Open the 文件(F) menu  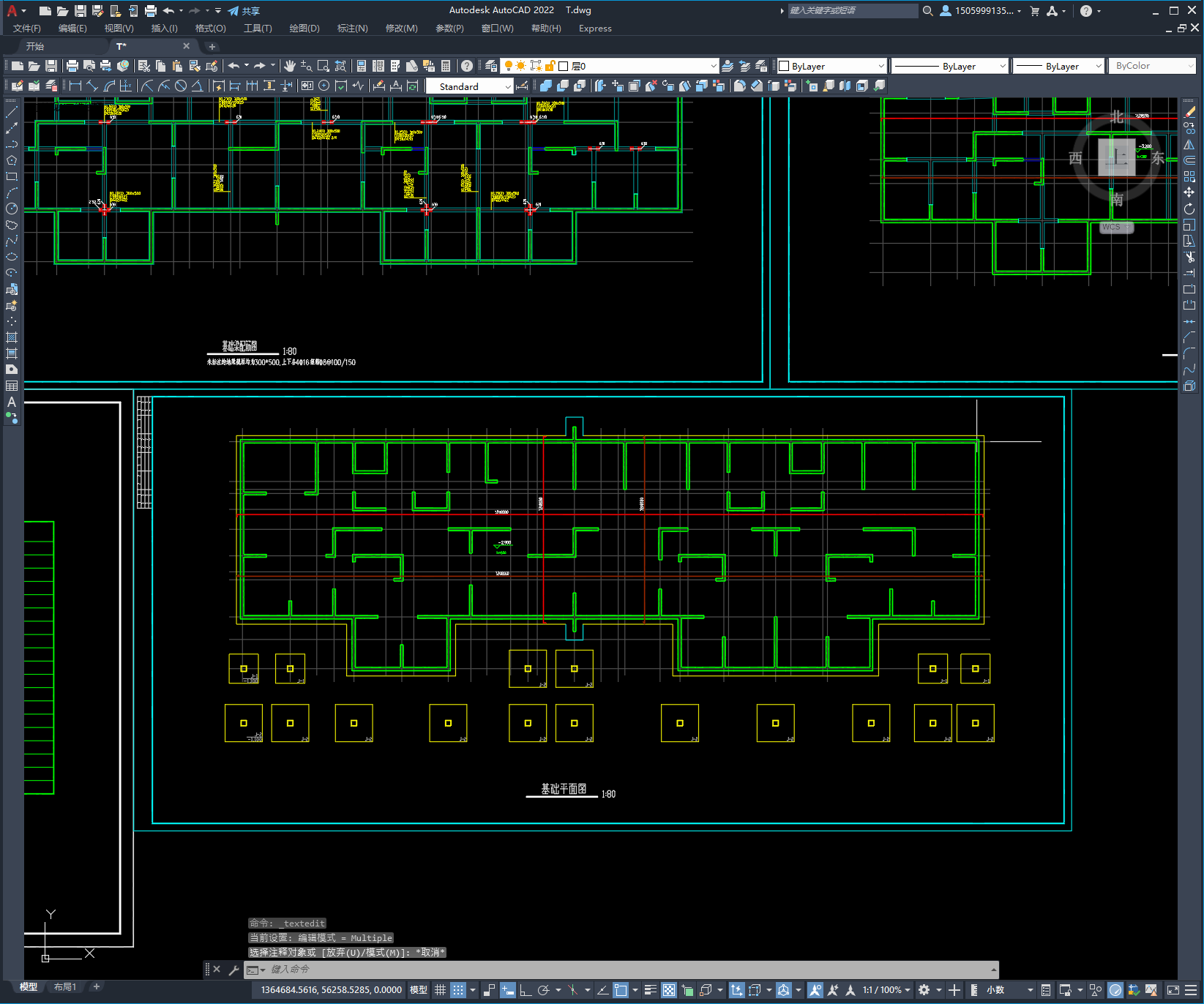pos(27,29)
